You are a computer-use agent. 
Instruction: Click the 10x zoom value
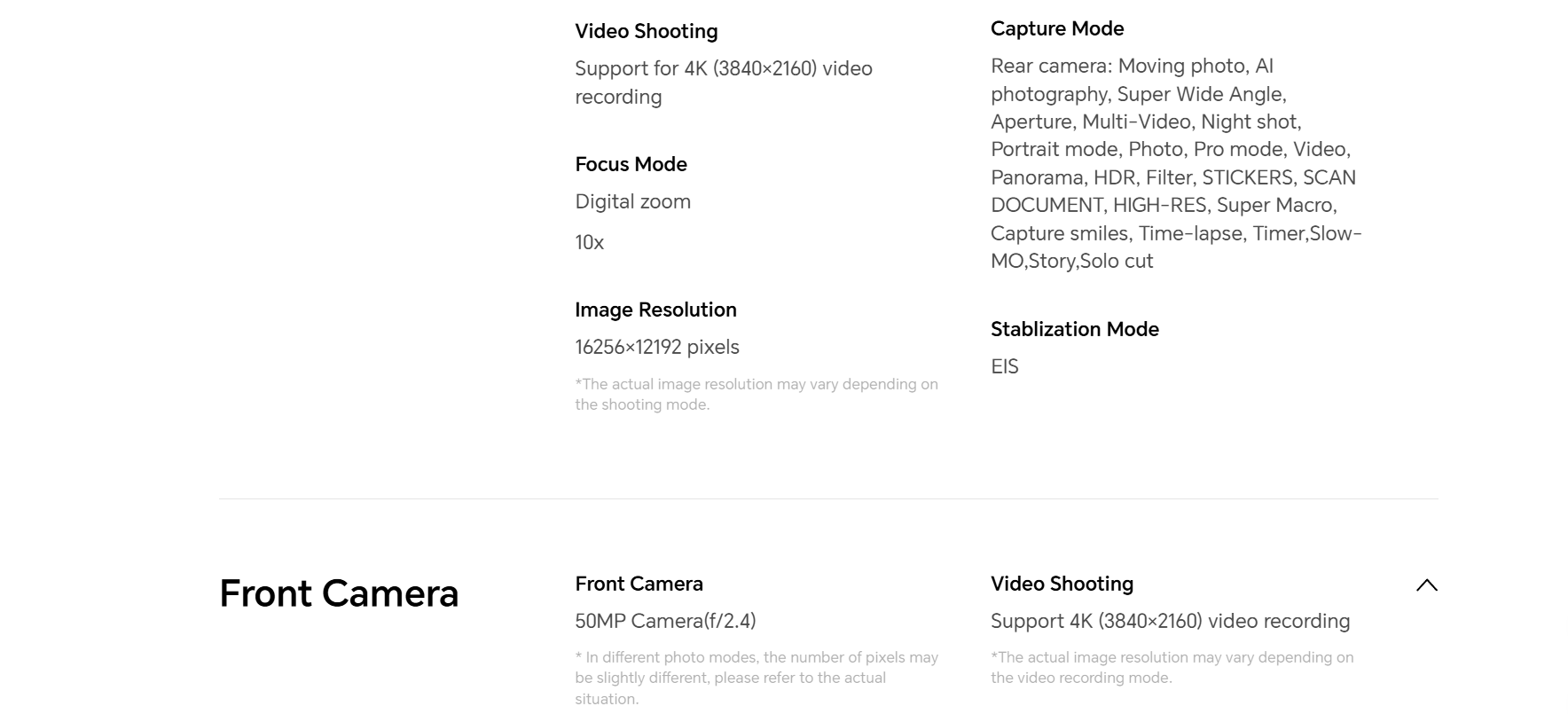[589, 242]
